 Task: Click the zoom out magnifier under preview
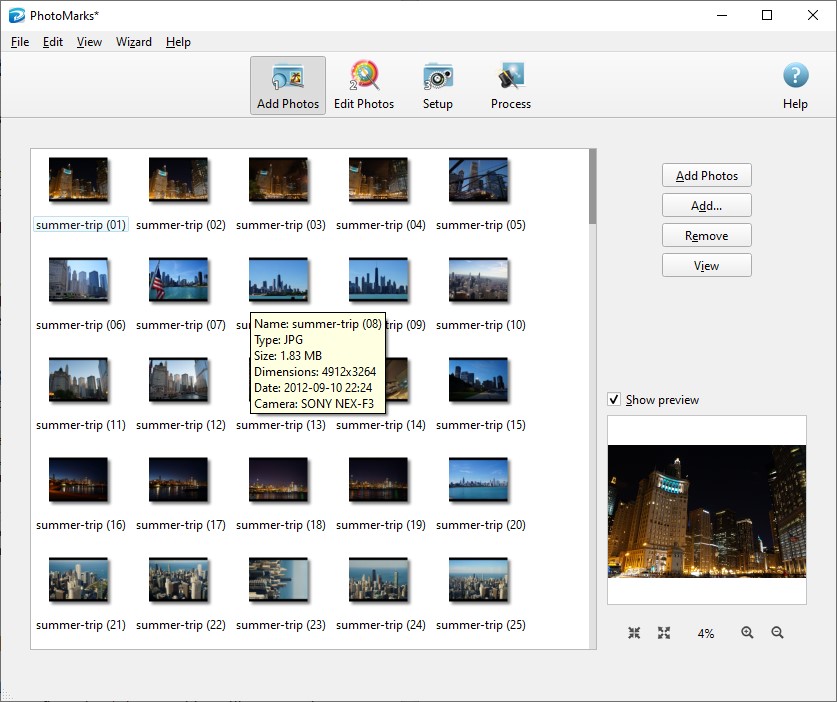click(x=777, y=633)
